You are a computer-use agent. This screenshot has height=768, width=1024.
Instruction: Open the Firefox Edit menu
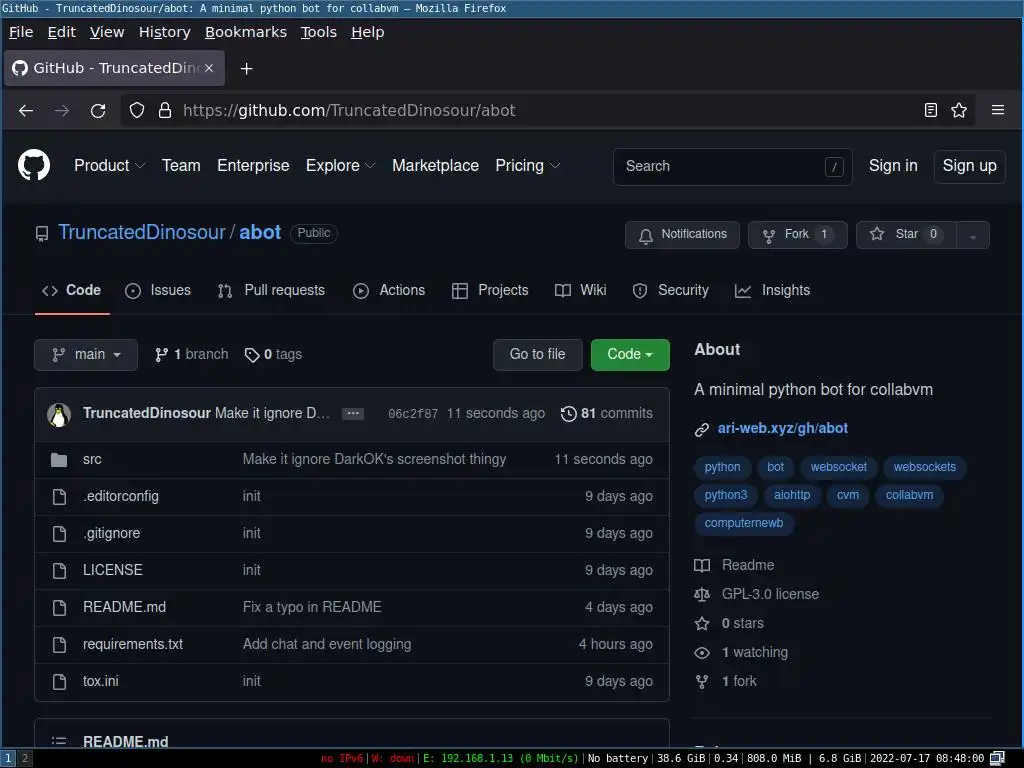pyautogui.click(x=61, y=32)
